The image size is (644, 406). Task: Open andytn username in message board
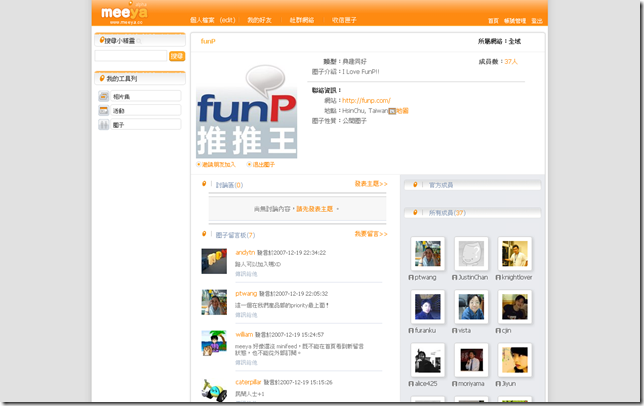(245, 252)
